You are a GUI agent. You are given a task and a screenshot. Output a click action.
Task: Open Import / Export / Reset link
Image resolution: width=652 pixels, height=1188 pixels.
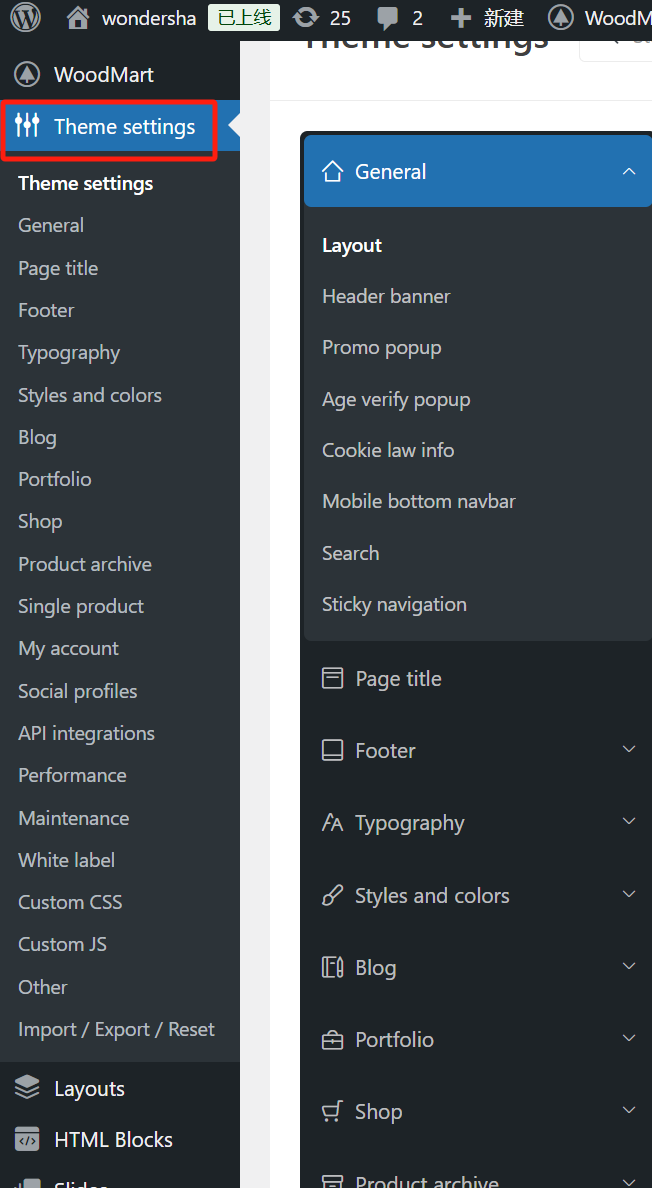[x=116, y=1029]
